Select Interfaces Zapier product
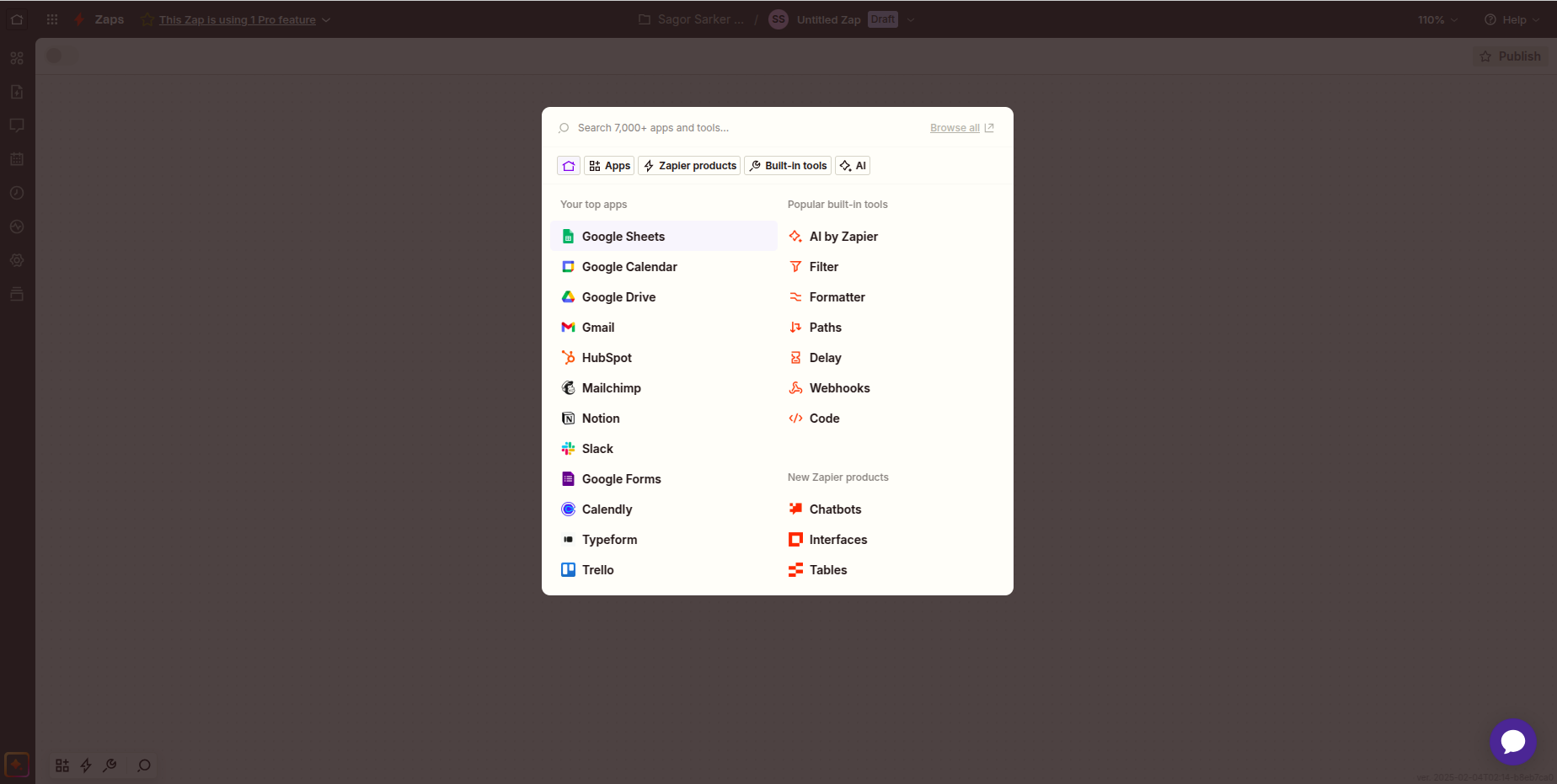 click(x=891, y=540)
